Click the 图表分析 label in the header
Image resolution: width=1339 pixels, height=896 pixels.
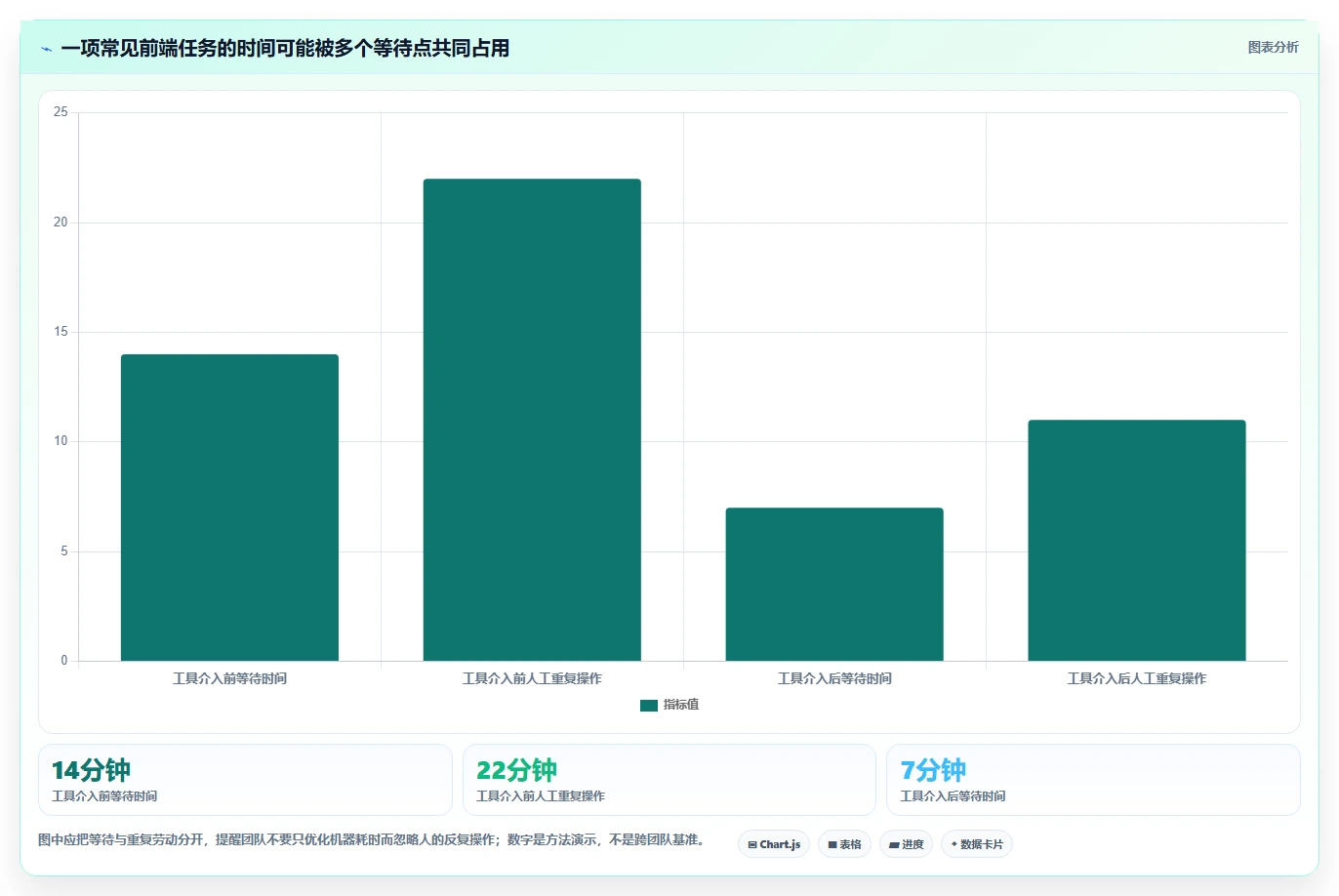click(1273, 47)
